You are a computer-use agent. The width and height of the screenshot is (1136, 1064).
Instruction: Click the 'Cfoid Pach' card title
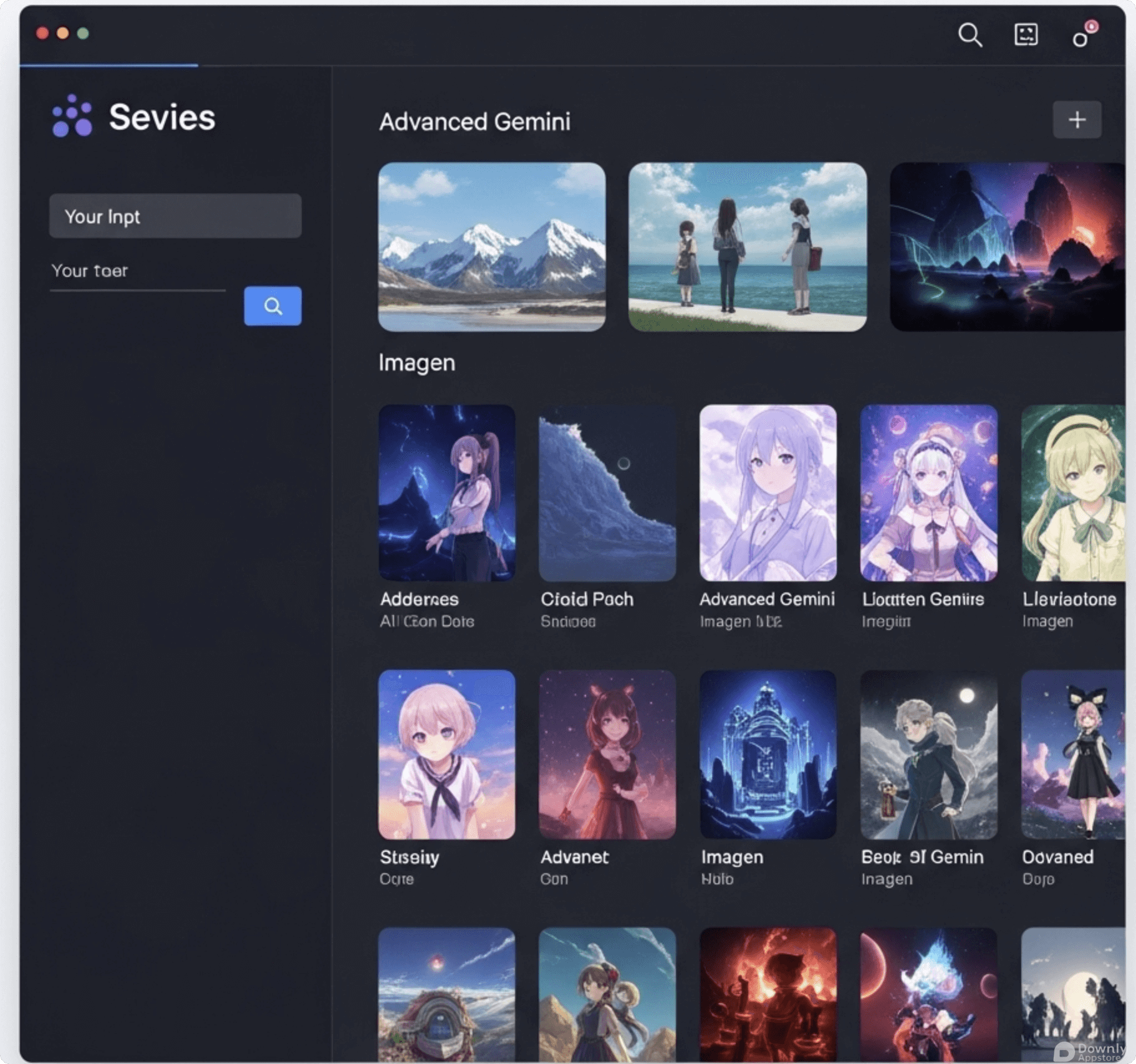[587, 599]
